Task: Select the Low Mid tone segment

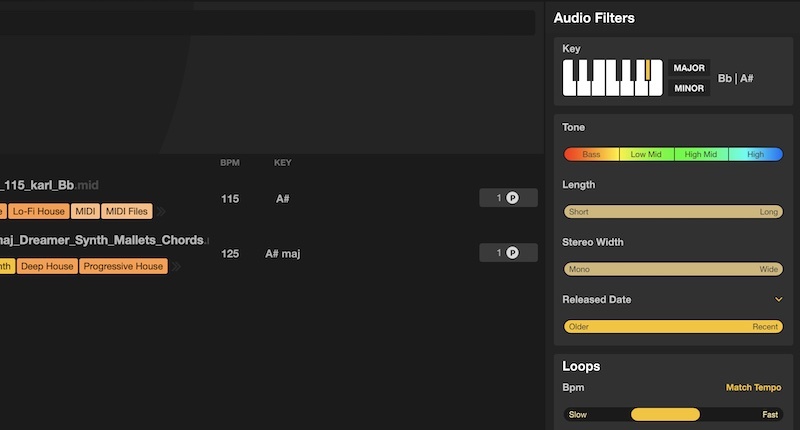Action: coord(646,155)
